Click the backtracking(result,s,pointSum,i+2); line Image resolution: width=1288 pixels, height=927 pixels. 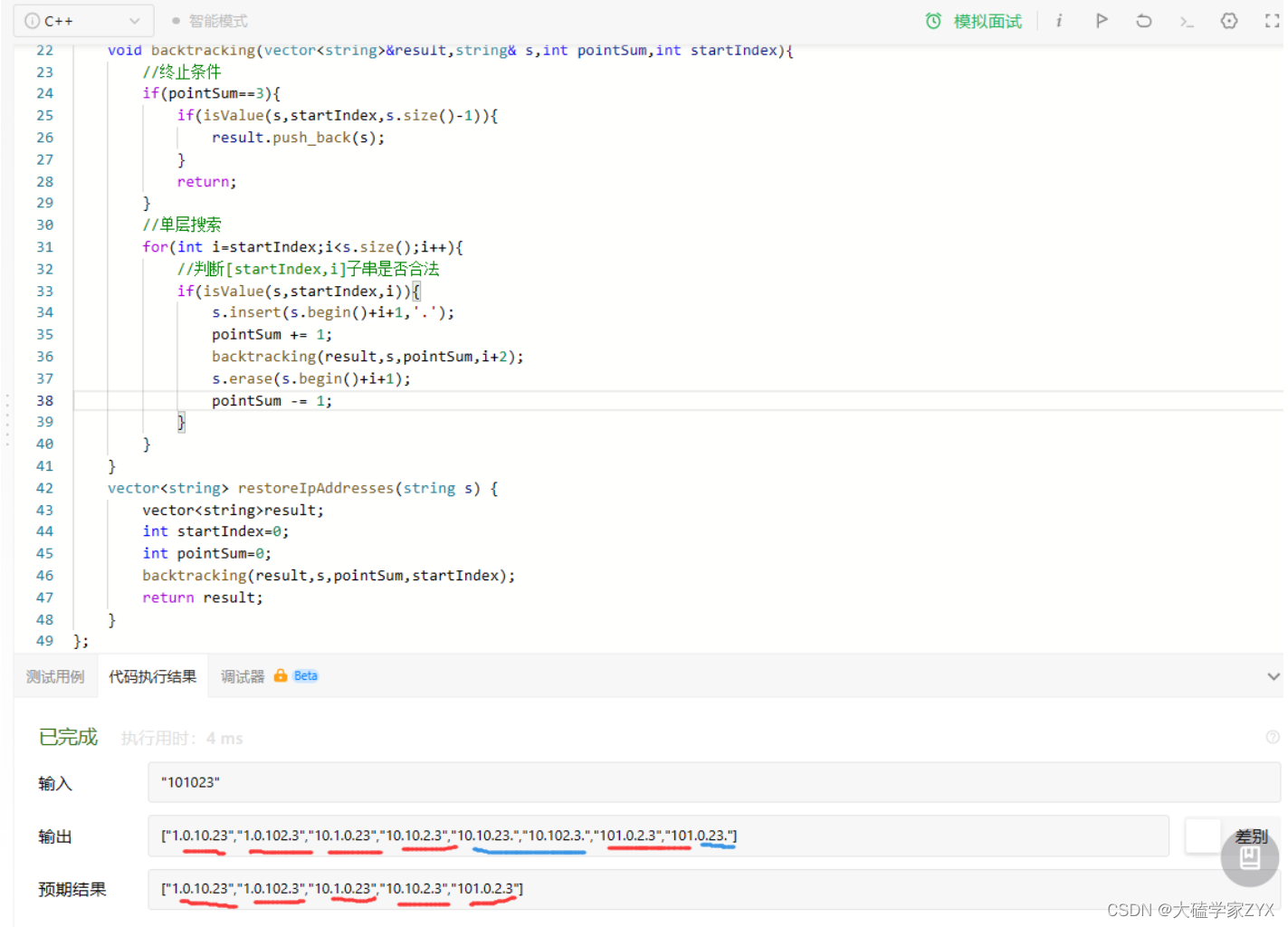coord(367,357)
